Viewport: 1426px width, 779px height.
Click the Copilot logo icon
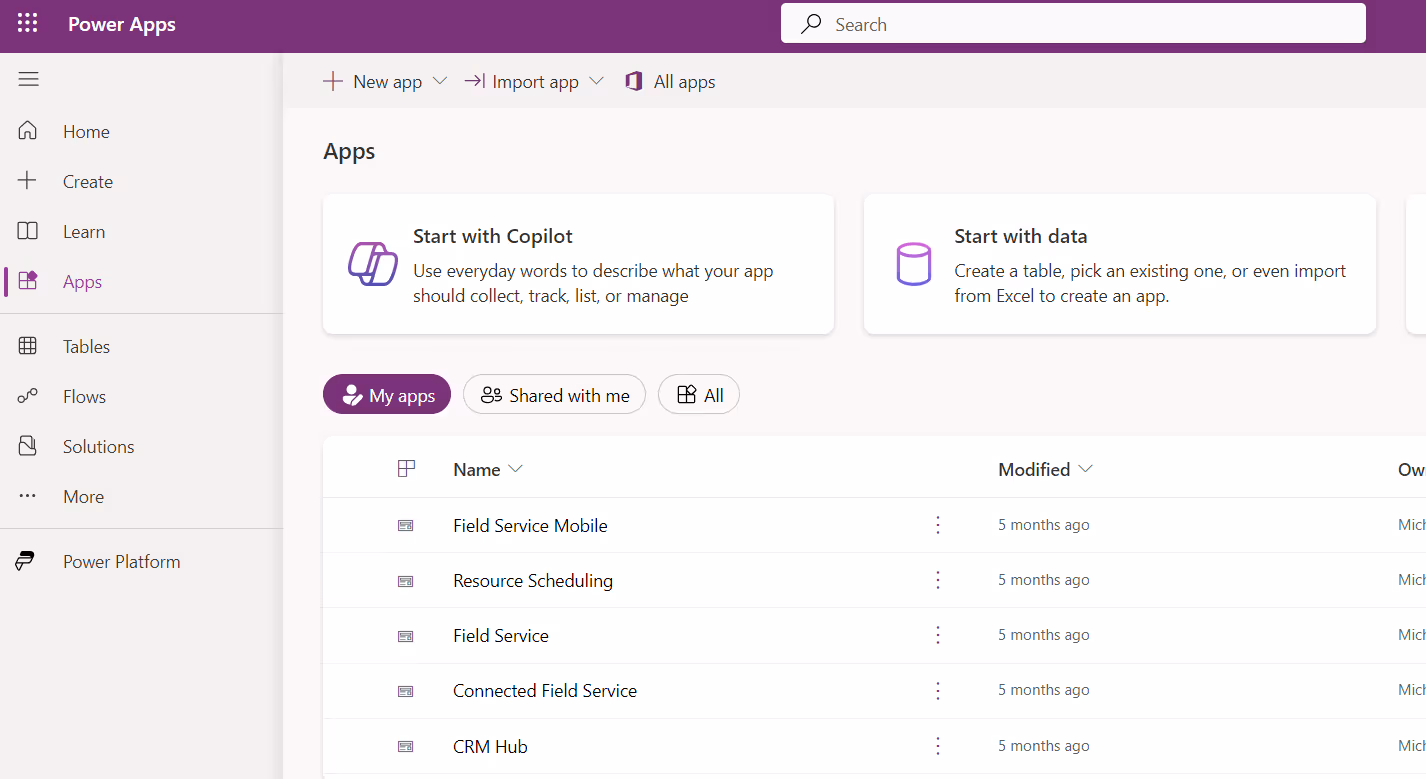pyautogui.click(x=373, y=264)
